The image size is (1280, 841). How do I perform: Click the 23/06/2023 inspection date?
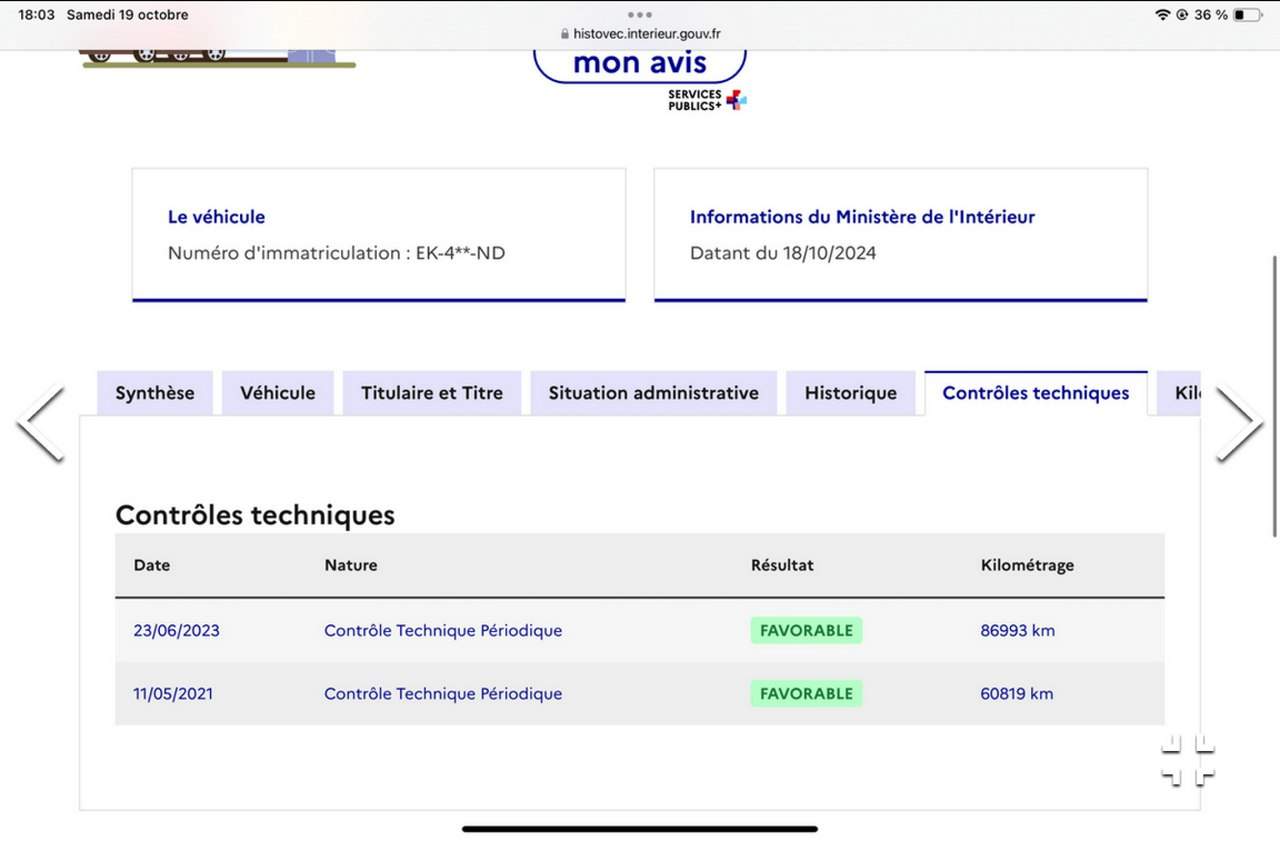[x=176, y=631]
